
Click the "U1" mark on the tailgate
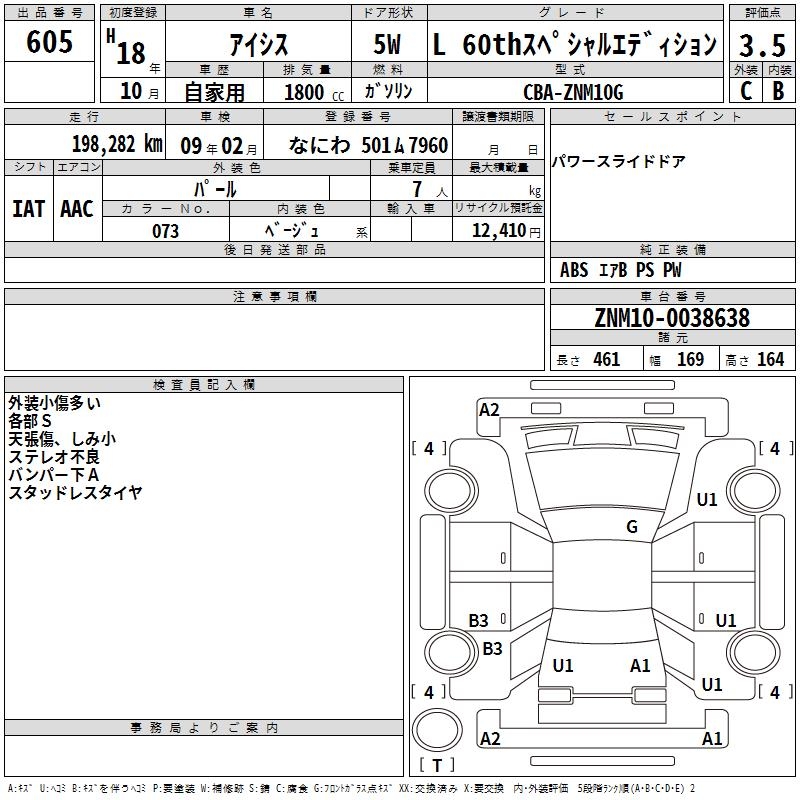(x=563, y=666)
